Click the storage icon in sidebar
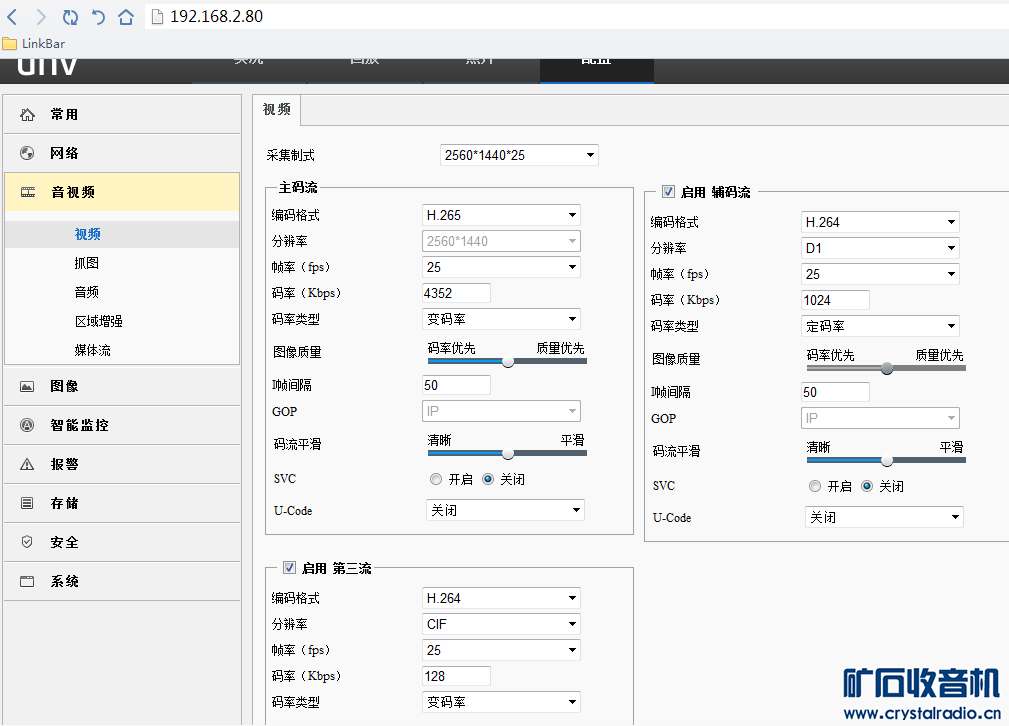 [x=27, y=503]
